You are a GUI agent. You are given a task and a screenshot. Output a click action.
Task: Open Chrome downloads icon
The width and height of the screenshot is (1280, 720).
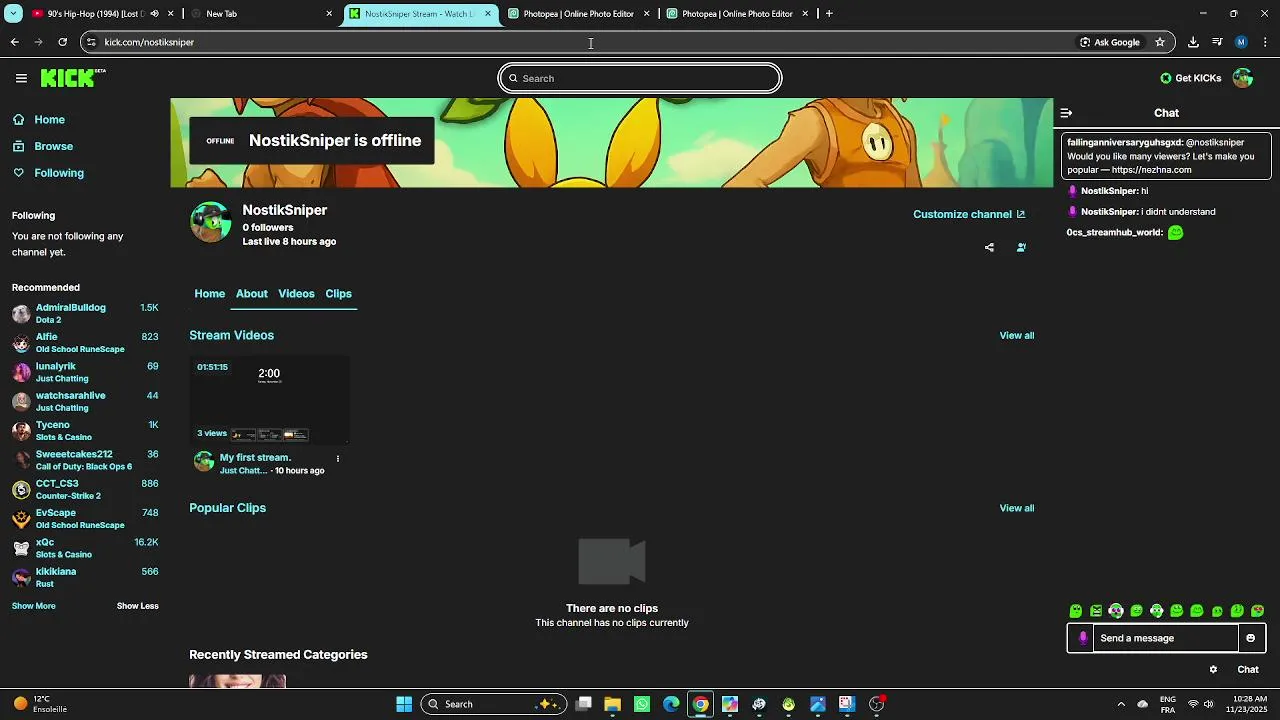tap(1193, 42)
